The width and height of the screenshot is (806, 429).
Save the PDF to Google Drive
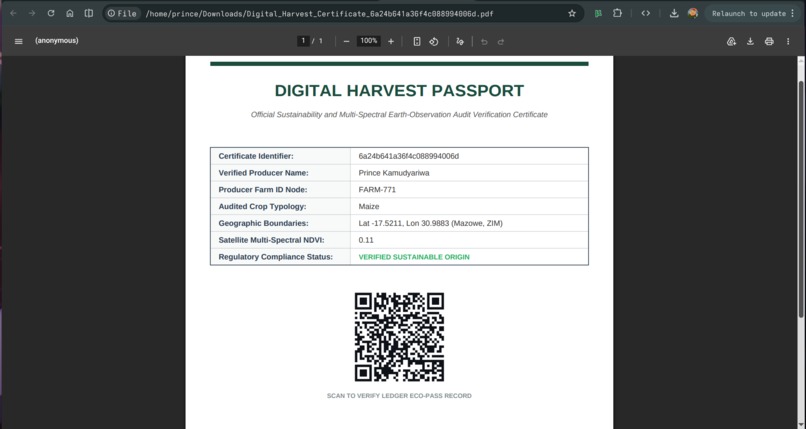[x=731, y=41]
